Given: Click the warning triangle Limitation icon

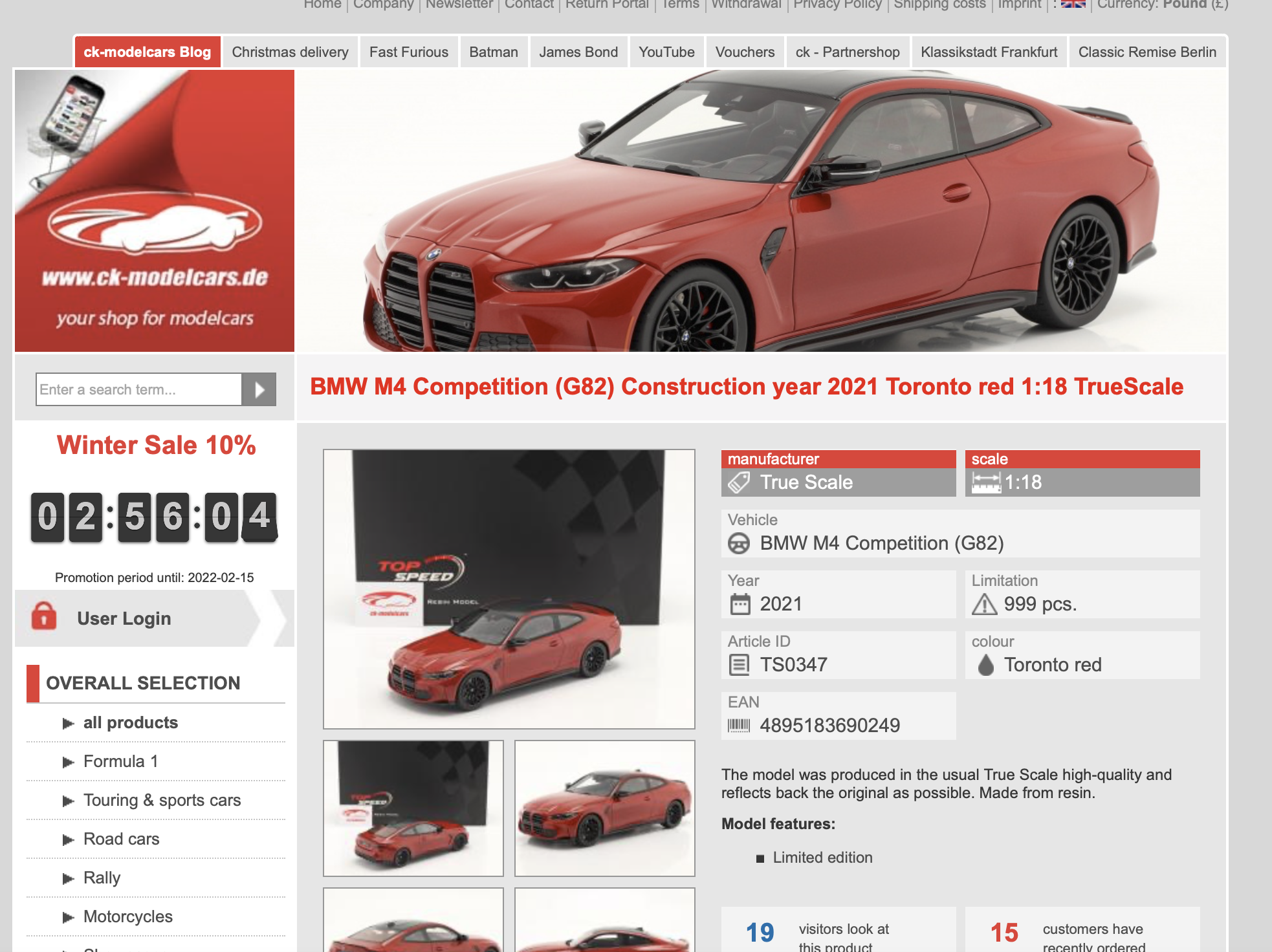Looking at the screenshot, I should [984, 604].
